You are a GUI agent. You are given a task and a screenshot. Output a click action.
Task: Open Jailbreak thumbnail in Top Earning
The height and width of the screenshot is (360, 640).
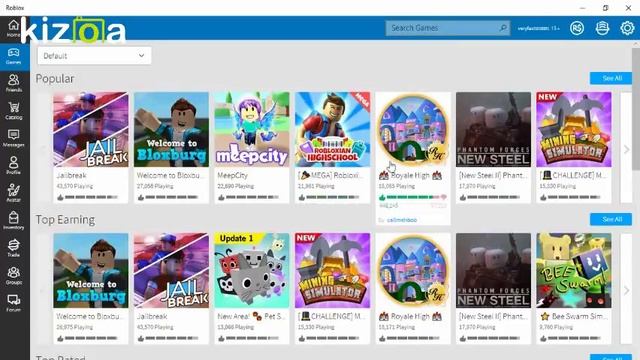[171, 271]
